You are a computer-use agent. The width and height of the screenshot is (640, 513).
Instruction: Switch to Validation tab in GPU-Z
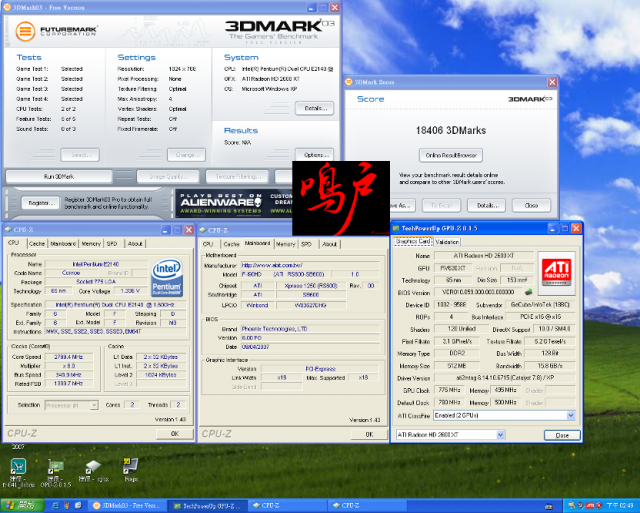447,242
